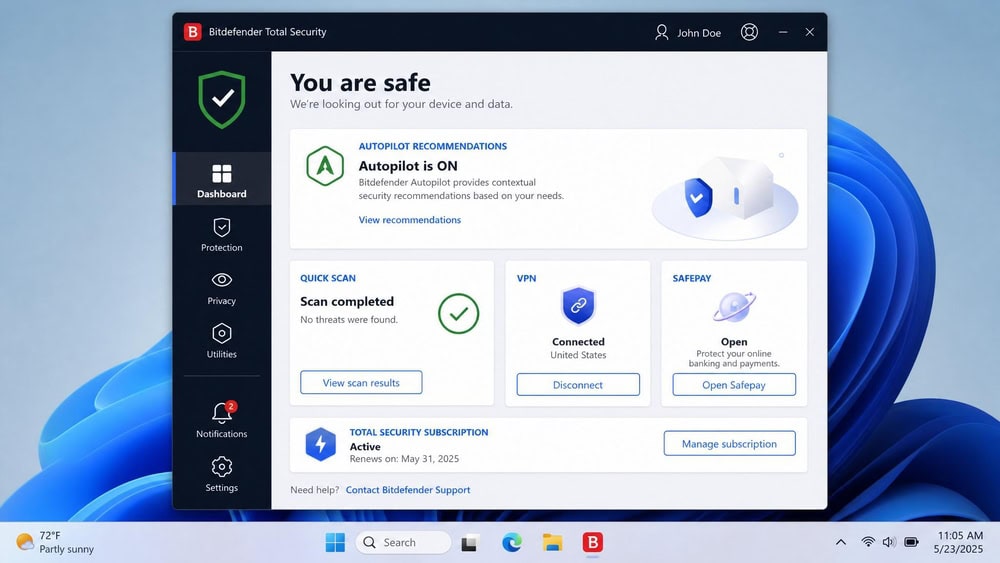Click the TOTAL SECURITY SUBSCRIPTION heading
The height and width of the screenshot is (563, 1000).
click(418, 432)
